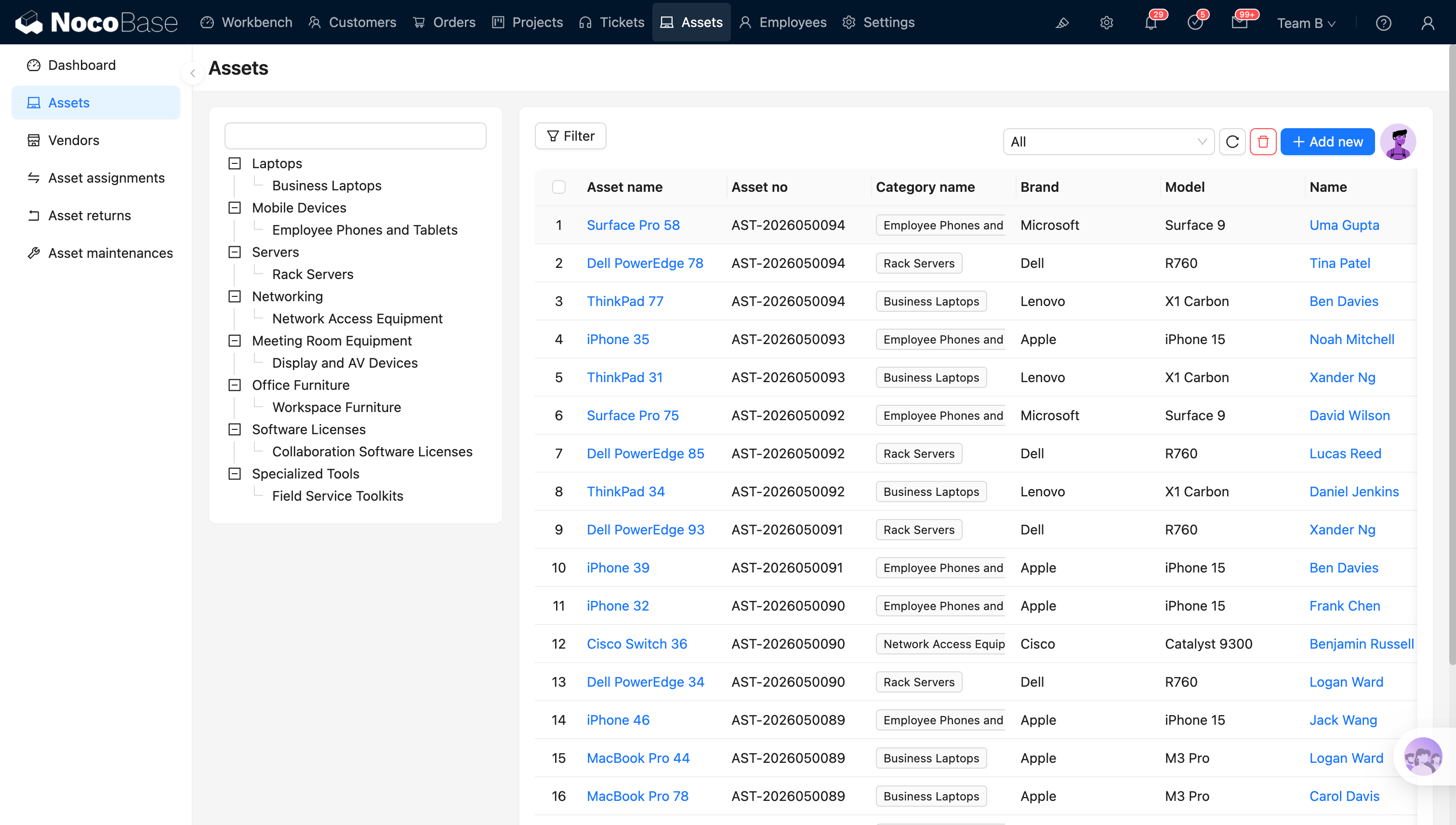Open Asset maintenances in the sidebar
Viewport: 1456px width, 825px height.
pyautogui.click(x=96, y=253)
